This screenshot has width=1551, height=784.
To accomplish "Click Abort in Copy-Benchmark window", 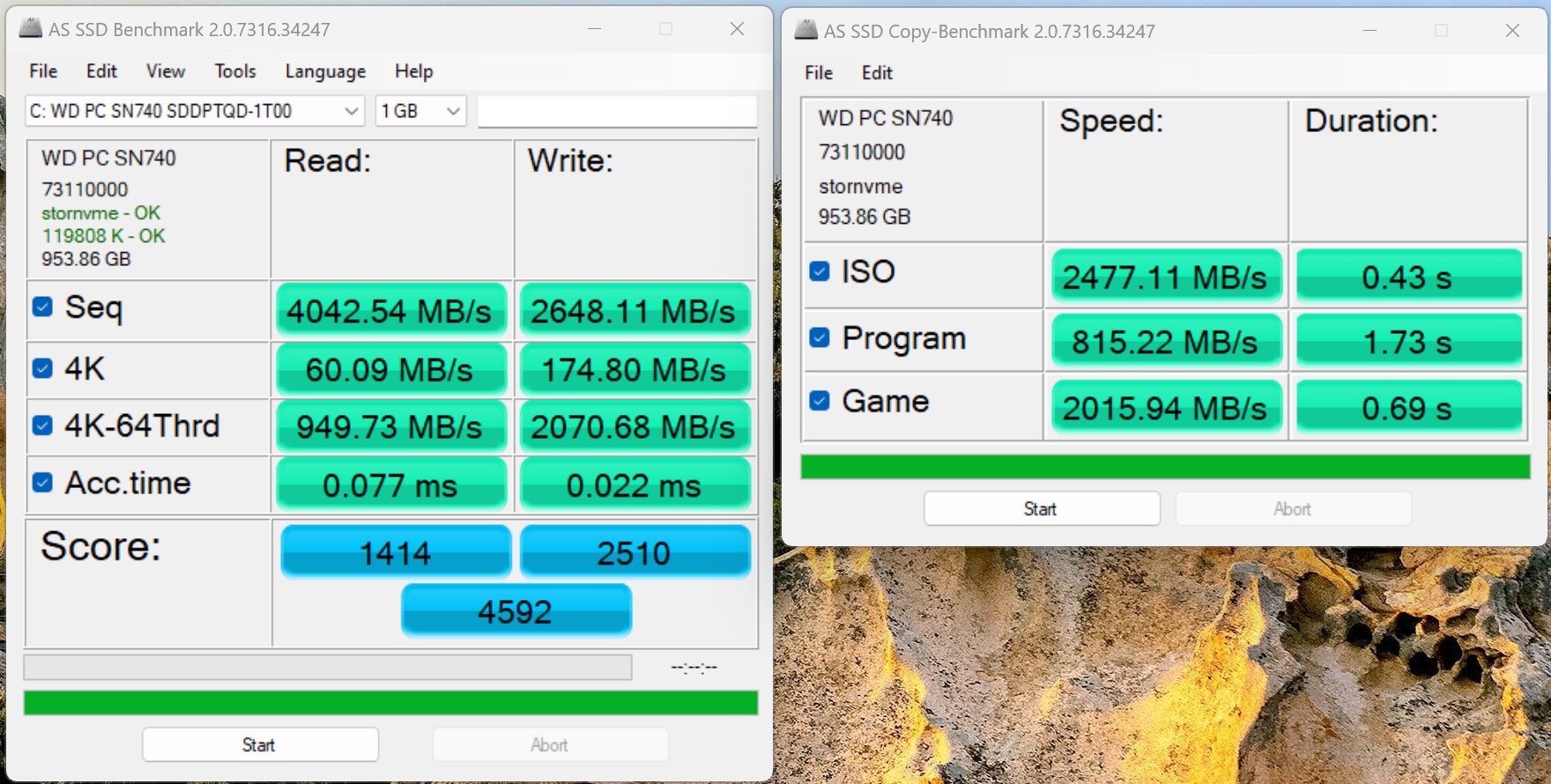I will click(x=1292, y=508).
